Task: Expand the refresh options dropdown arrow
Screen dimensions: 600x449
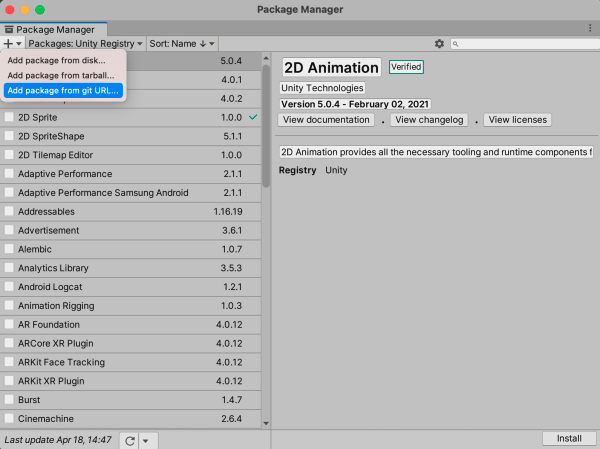Action: click(146, 441)
